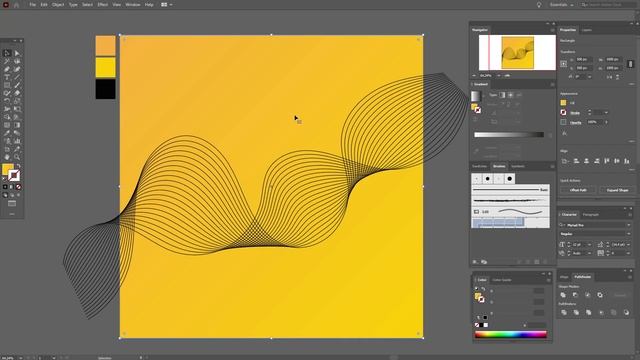Image resolution: width=640 pixels, height=360 pixels.
Task: Switch to the Symbols tab
Action: point(518,167)
